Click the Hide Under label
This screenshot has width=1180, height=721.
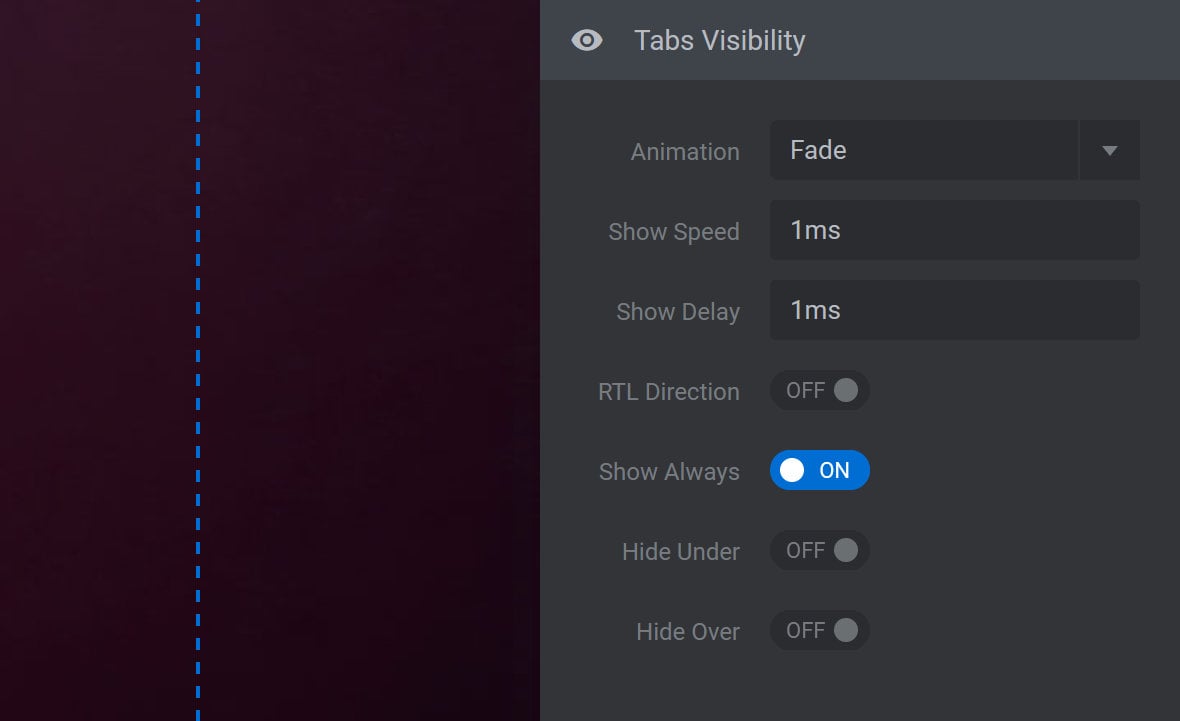point(680,552)
